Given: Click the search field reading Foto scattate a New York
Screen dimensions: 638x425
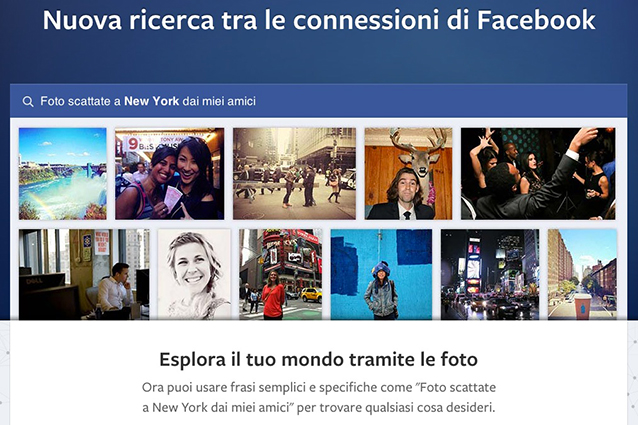Looking at the screenshot, I should pos(318,101).
